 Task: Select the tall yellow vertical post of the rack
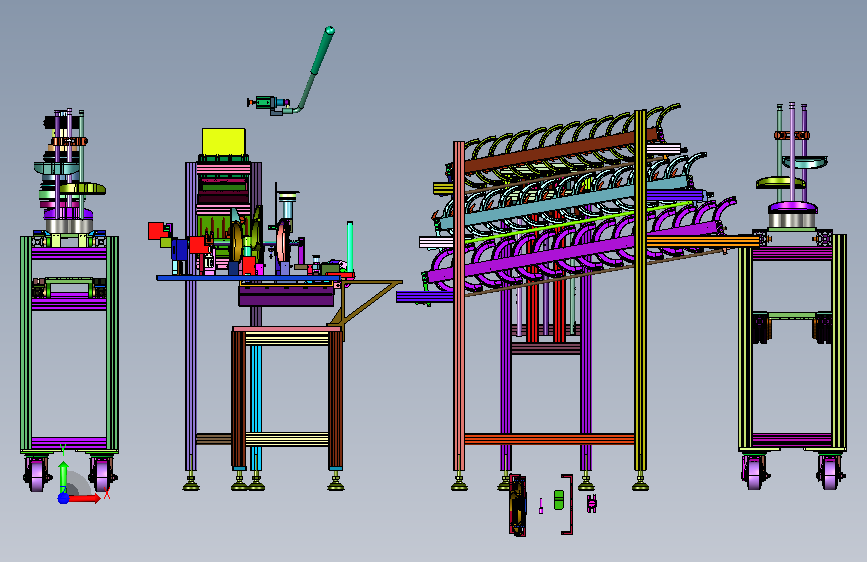pyautogui.click(x=640, y=292)
